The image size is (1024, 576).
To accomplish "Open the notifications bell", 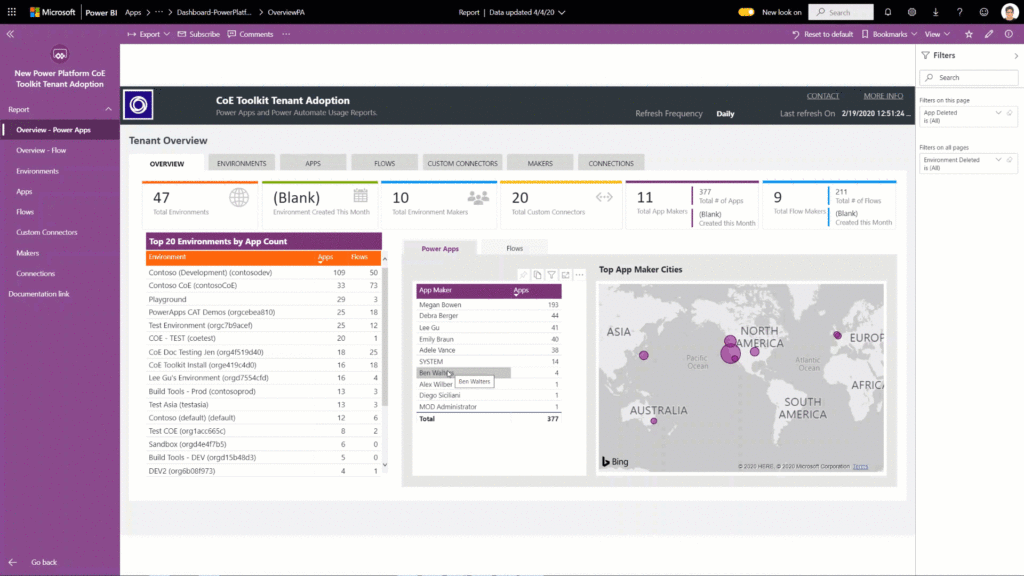I will coord(888,12).
